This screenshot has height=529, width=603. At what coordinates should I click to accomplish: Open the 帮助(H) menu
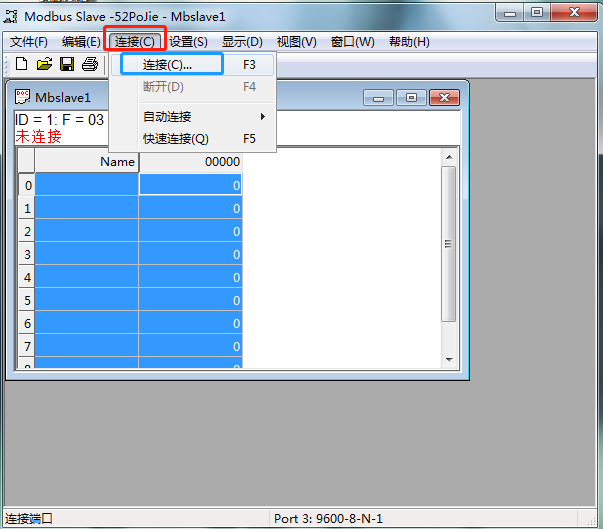[x=409, y=42]
